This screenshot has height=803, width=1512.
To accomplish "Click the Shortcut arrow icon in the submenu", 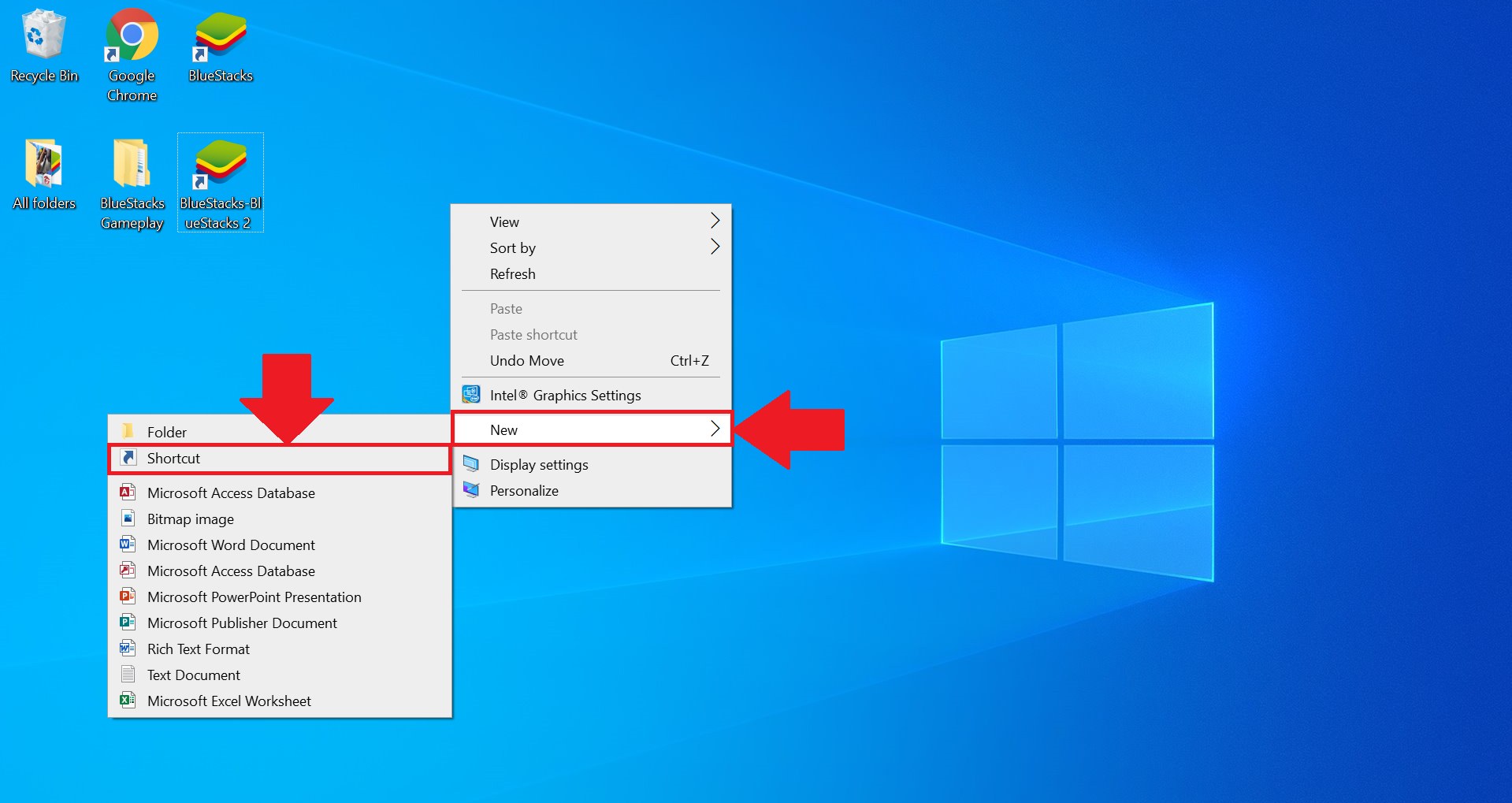I will [x=128, y=458].
